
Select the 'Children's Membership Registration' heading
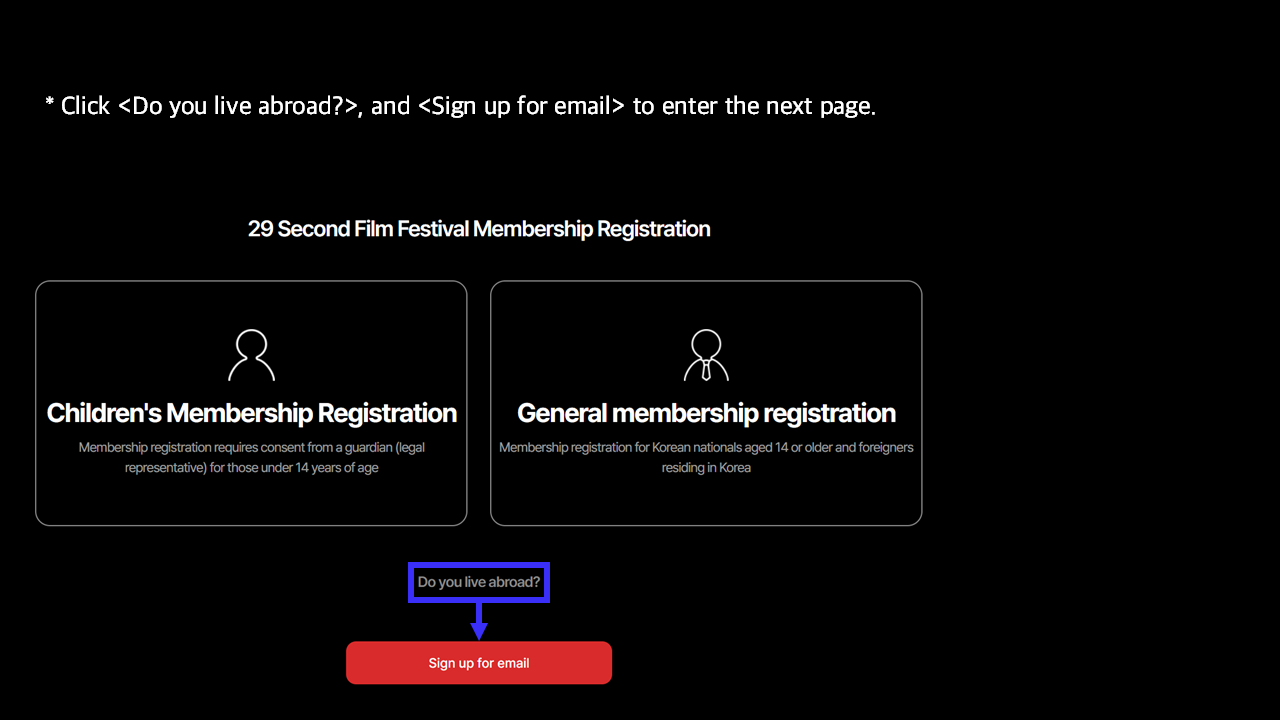point(252,413)
